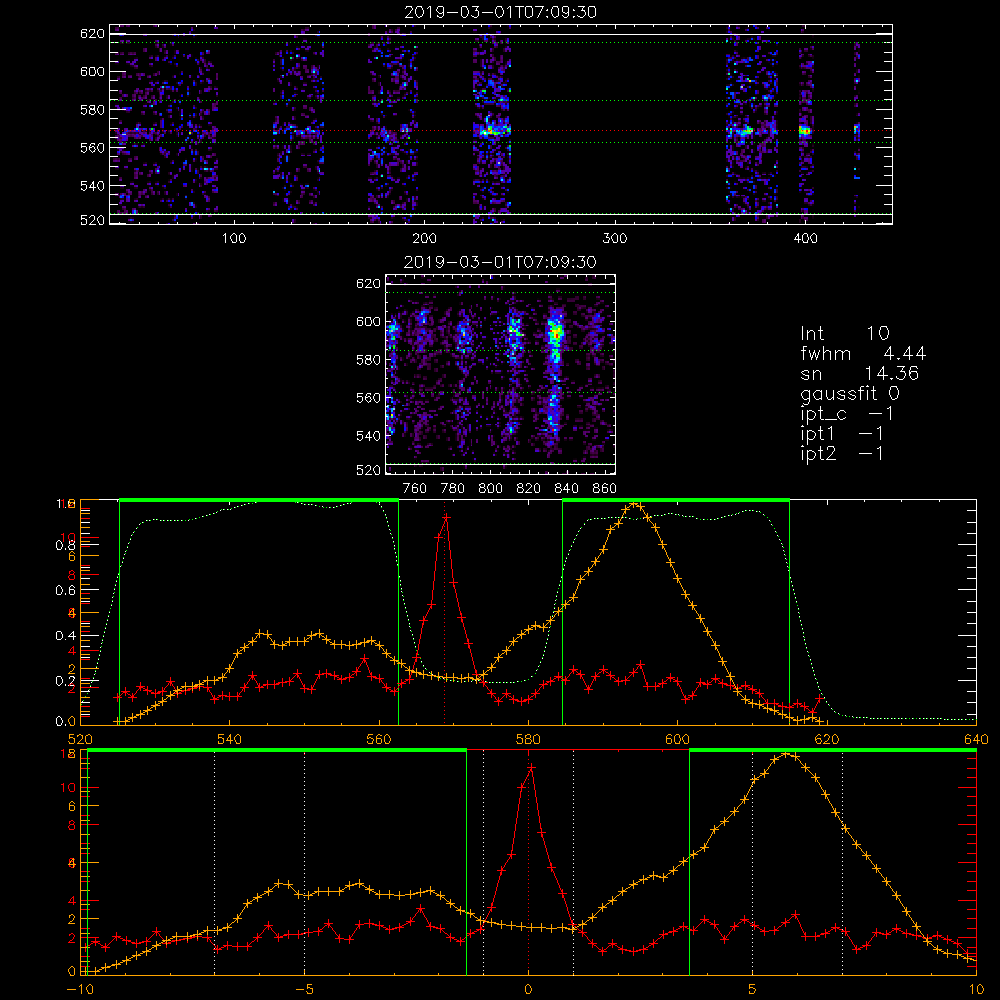This screenshot has width=1000, height=1000.
Task: Click x-axis label 400 under top spectrogram
Action: pyautogui.click(x=805, y=239)
